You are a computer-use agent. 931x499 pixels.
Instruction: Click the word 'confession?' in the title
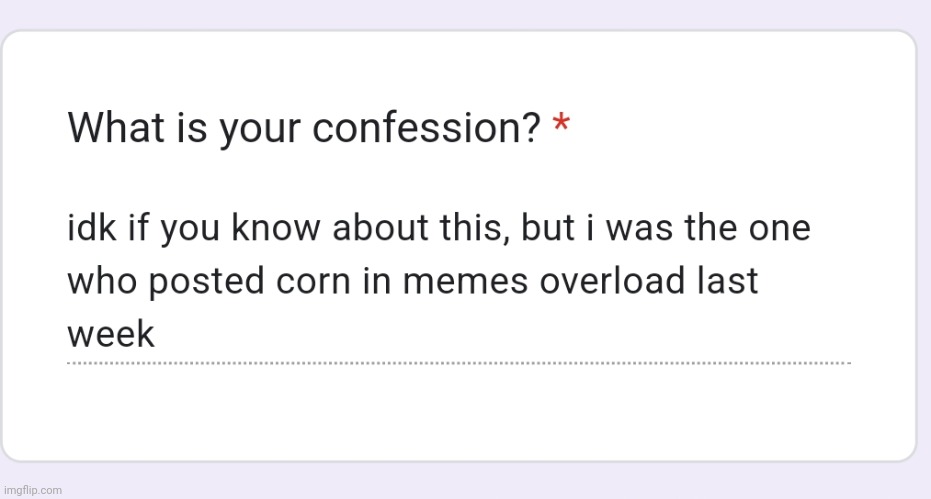click(x=426, y=128)
